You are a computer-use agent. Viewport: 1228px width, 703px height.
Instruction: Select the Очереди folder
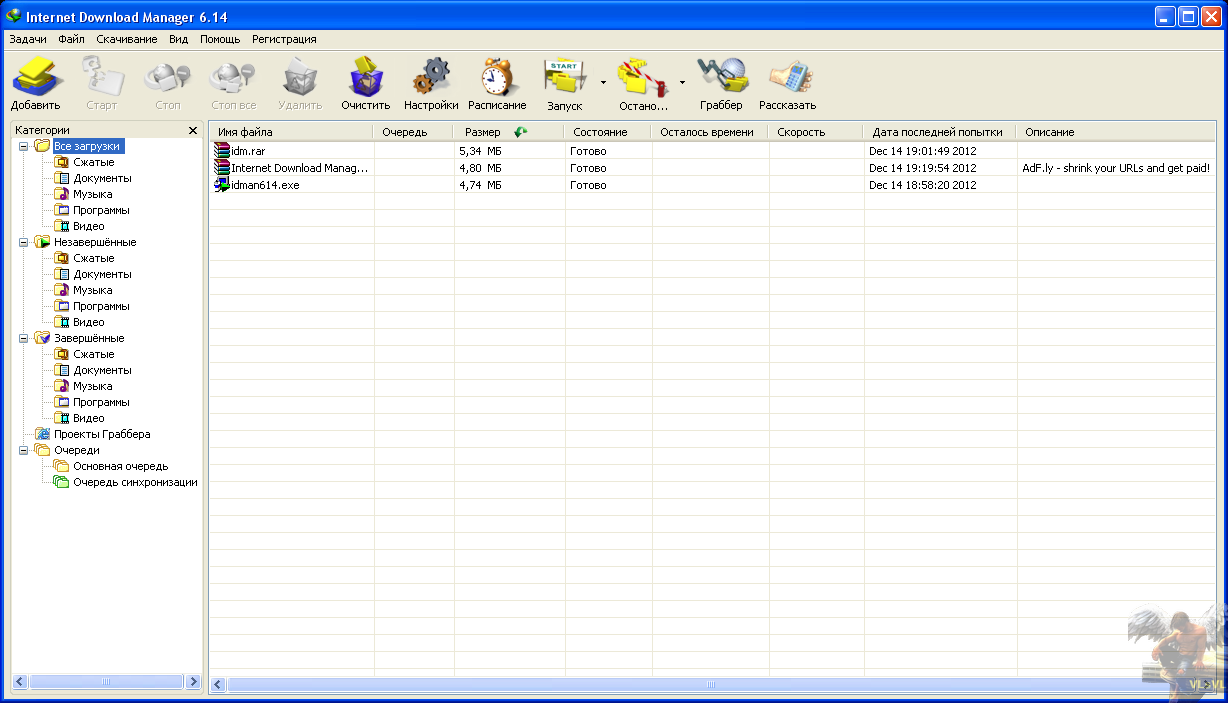point(76,450)
